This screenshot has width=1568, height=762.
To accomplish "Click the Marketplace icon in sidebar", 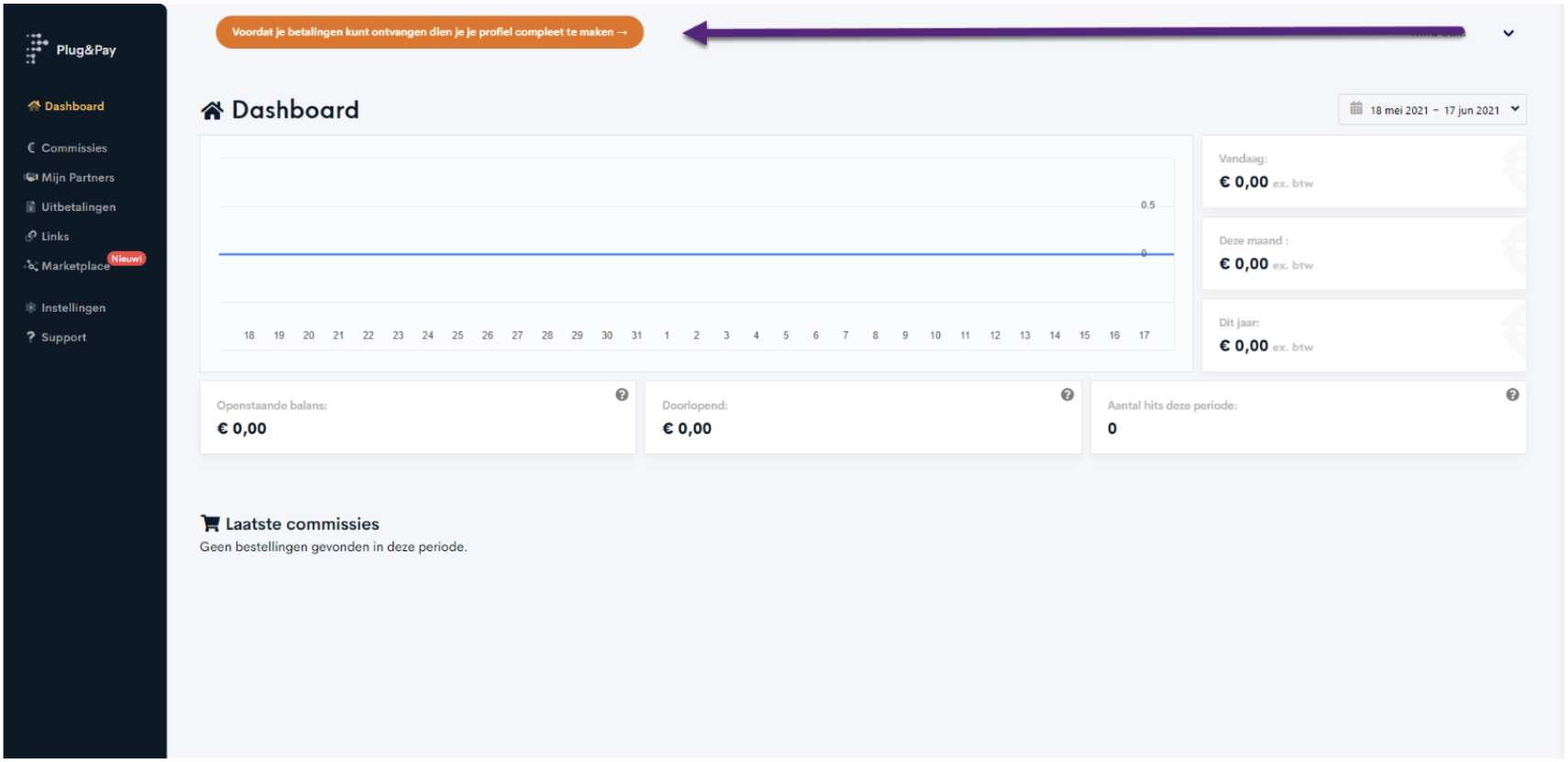I will click(31, 265).
